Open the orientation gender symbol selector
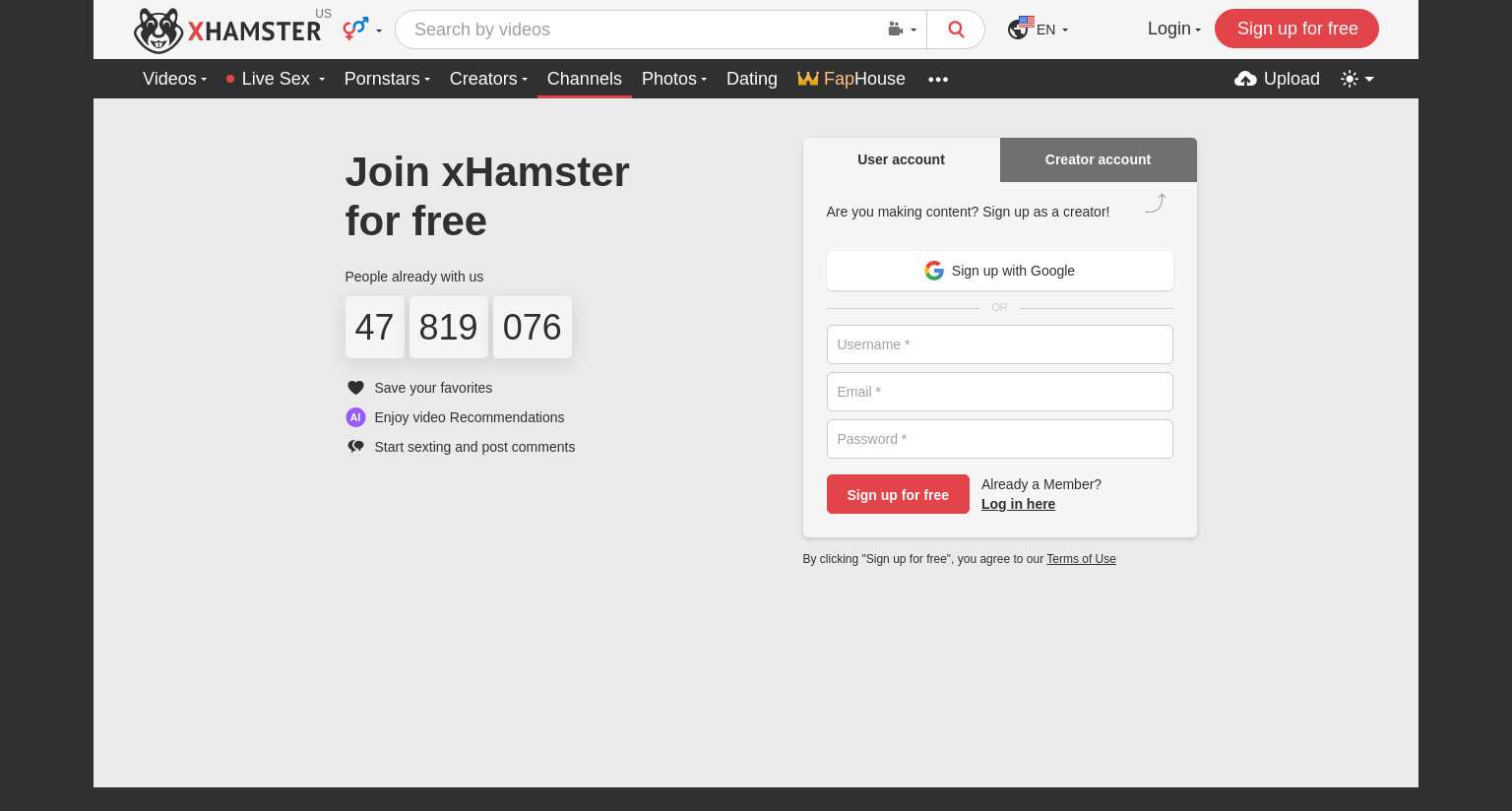 point(362,30)
